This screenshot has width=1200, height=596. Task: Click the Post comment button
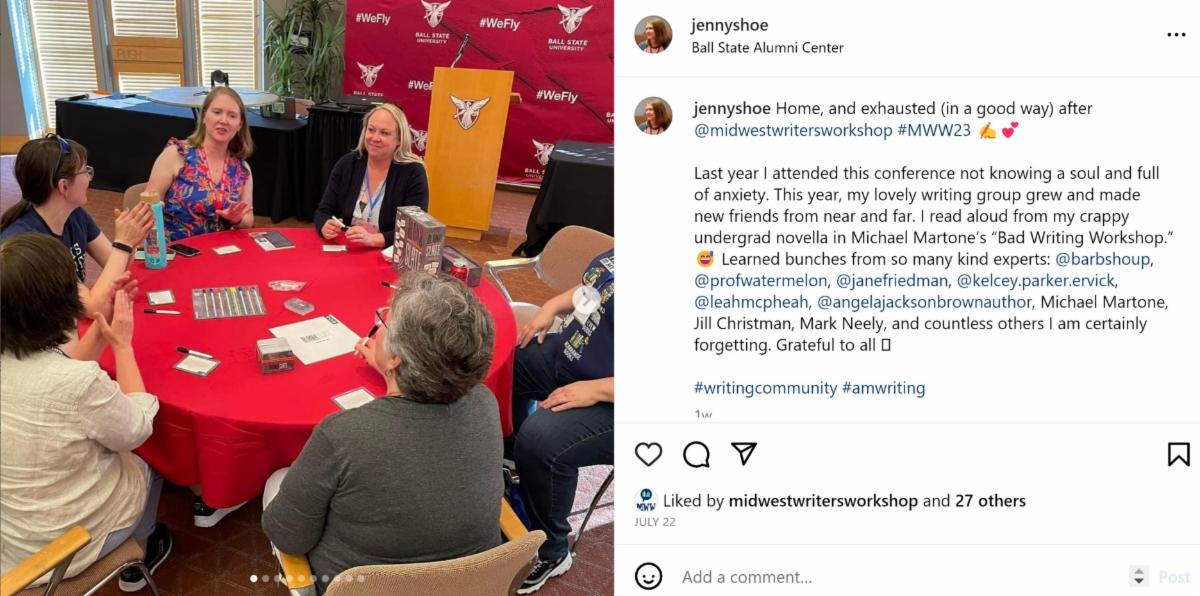pyautogui.click(x=1174, y=577)
